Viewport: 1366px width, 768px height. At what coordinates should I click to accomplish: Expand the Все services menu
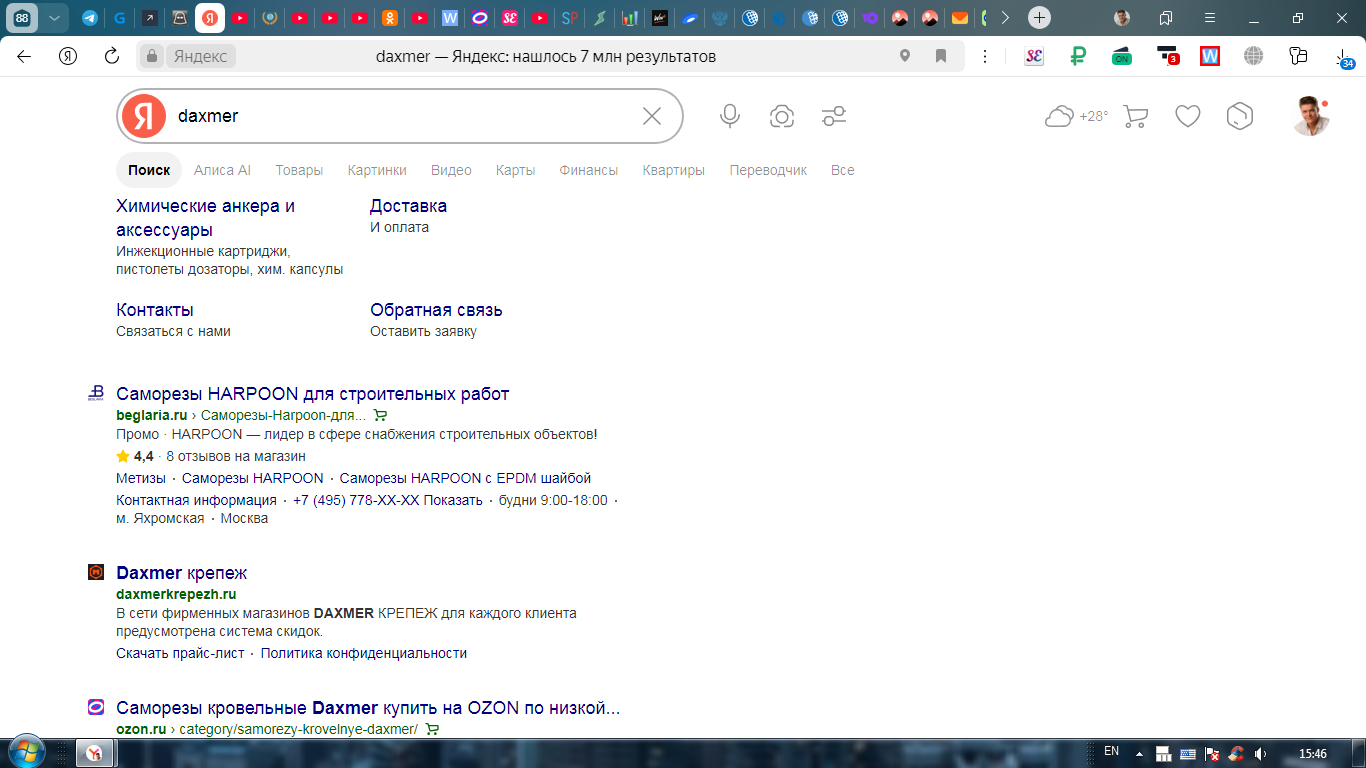[x=842, y=170]
